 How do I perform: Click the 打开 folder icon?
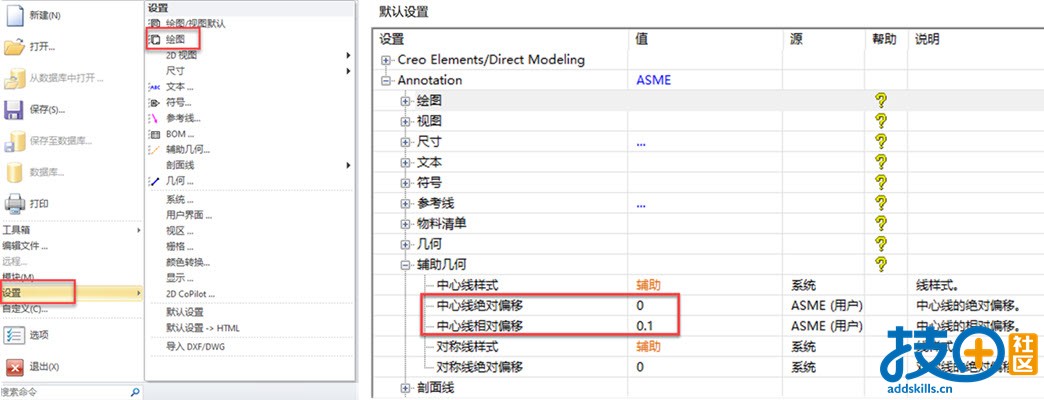click(x=14, y=47)
